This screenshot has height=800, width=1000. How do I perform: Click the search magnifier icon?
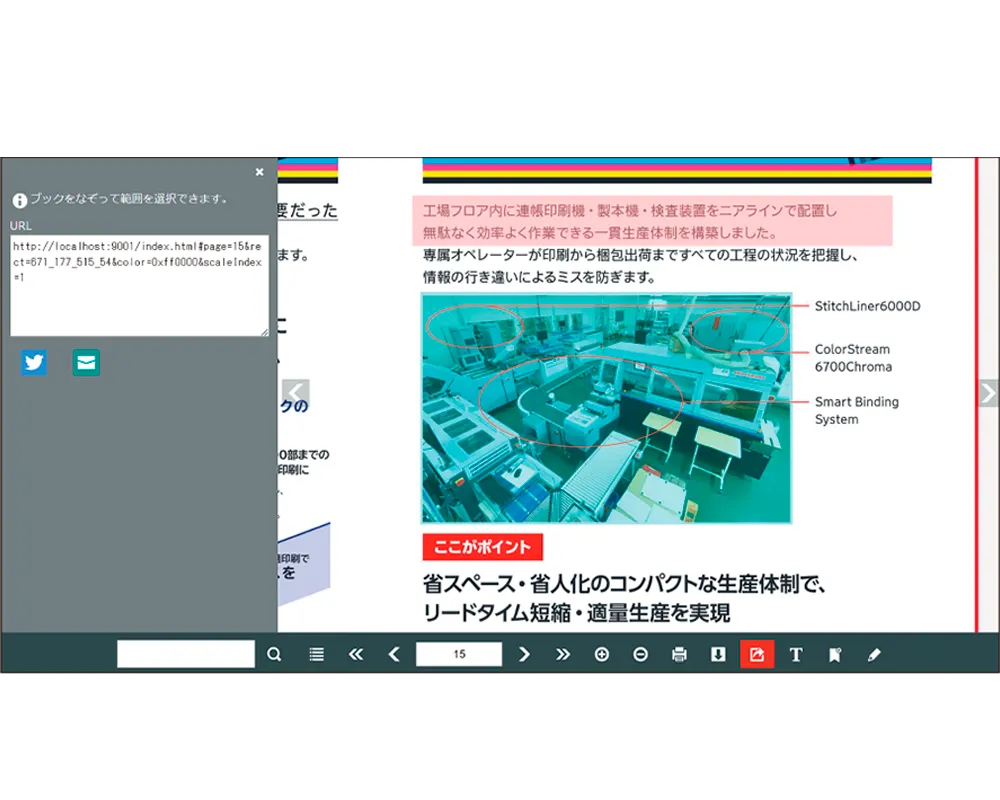pyautogui.click(x=274, y=655)
